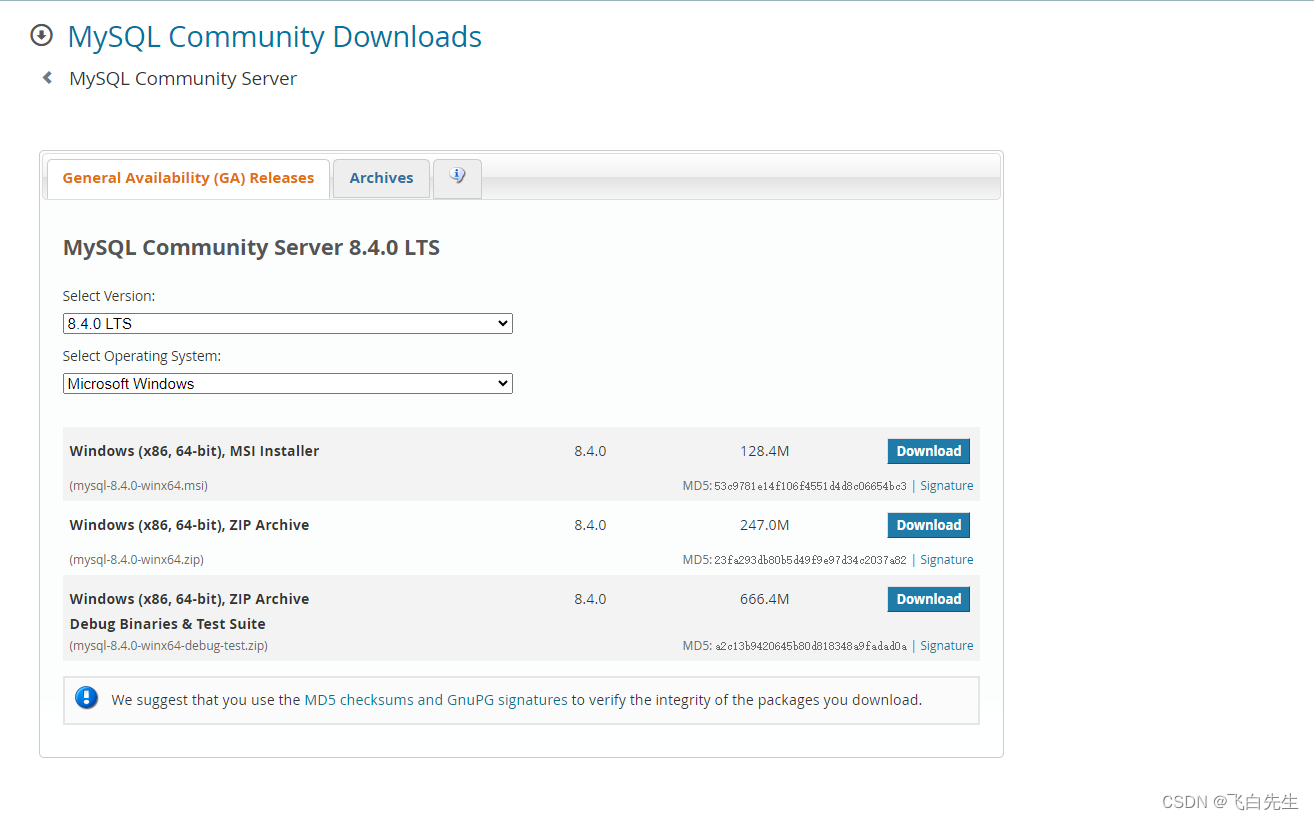Click the download circle icon beside page title

(x=41, y=36)
